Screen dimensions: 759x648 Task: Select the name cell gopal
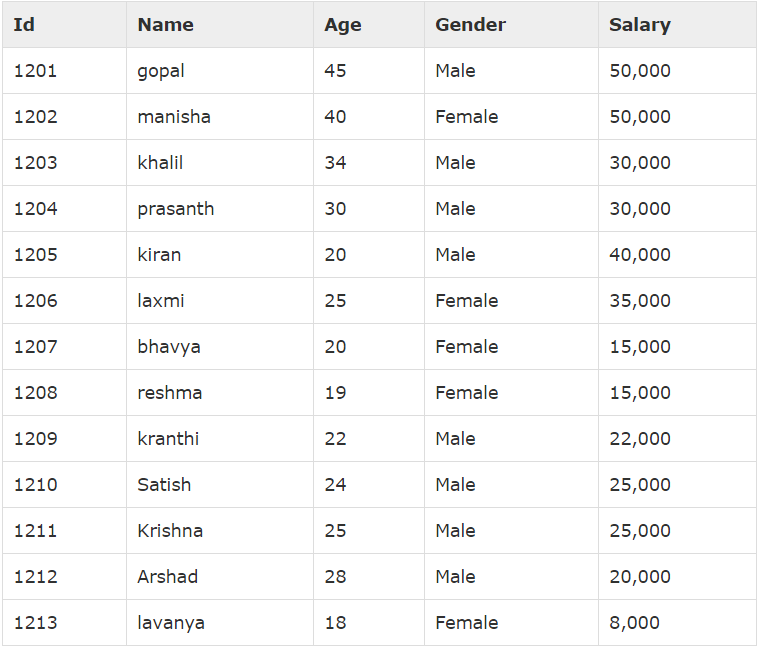[161, 71]
